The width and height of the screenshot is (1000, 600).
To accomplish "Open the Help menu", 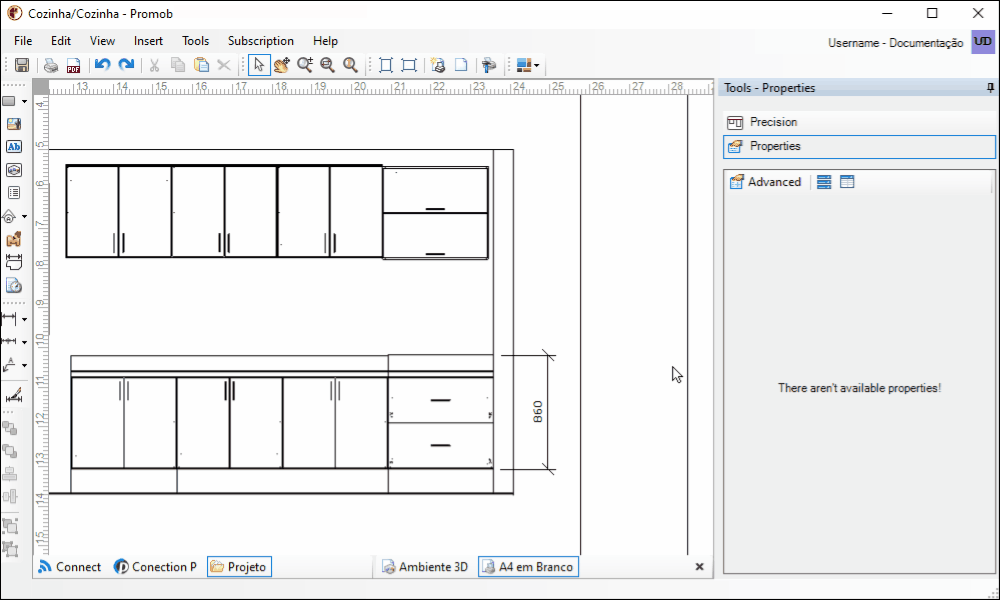I will click(325, 41).
